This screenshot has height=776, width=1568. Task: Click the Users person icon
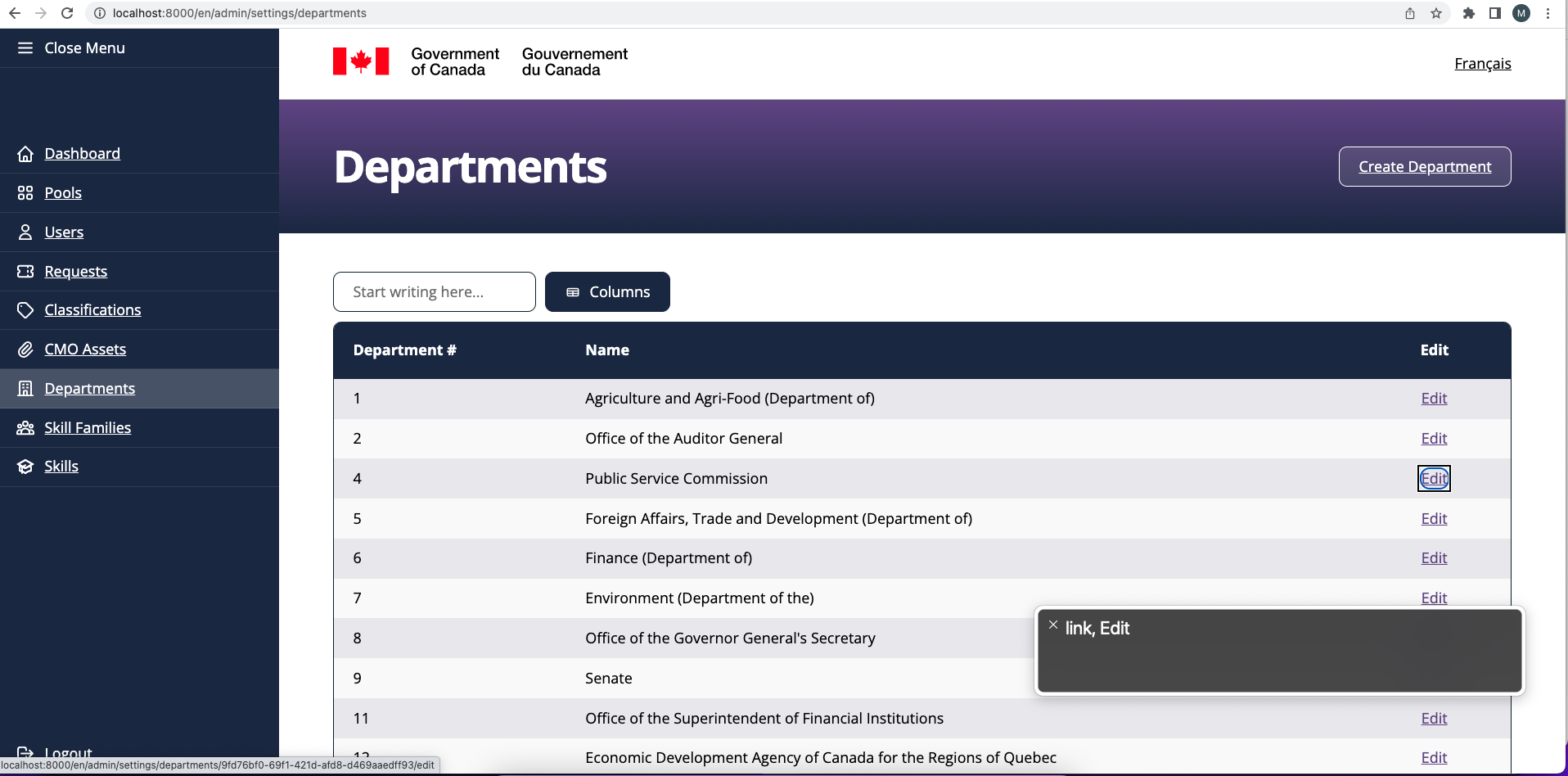tap(25, 232)
